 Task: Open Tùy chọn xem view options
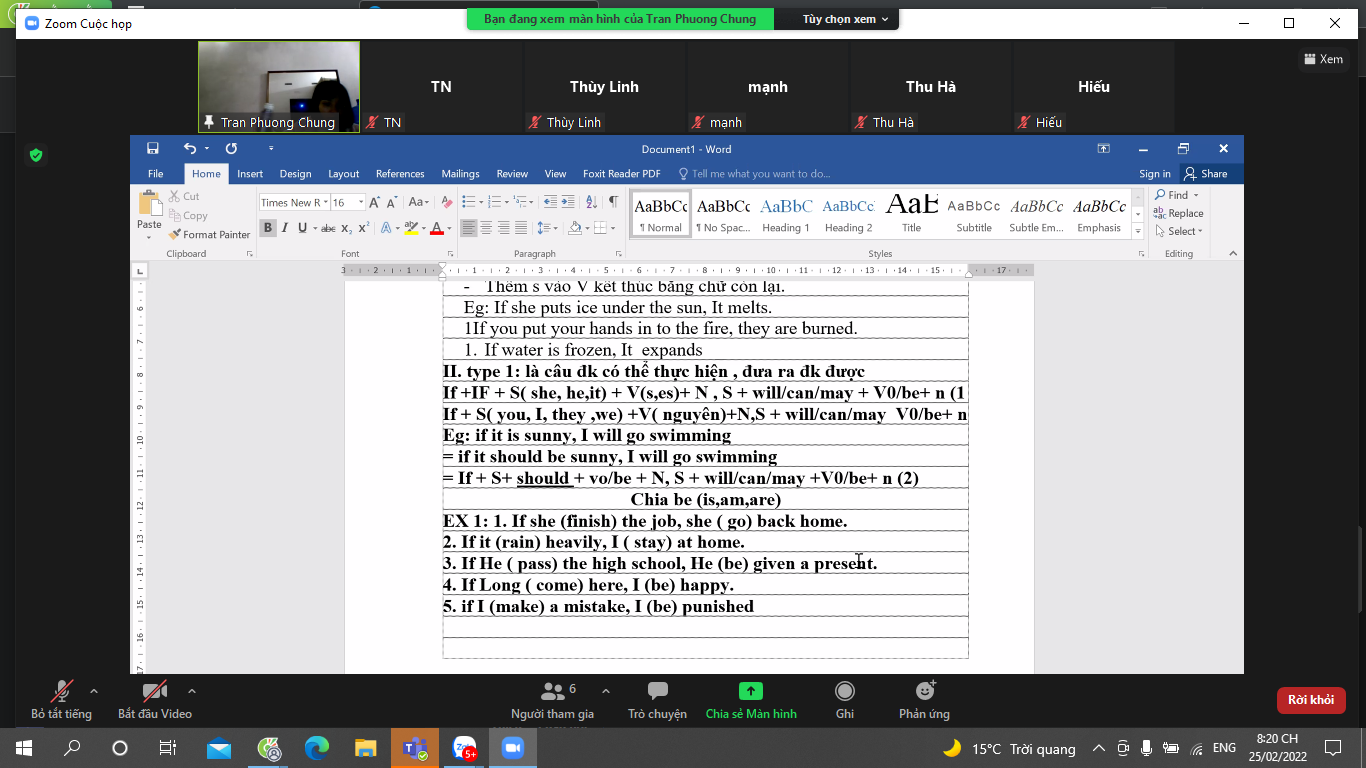845,19
